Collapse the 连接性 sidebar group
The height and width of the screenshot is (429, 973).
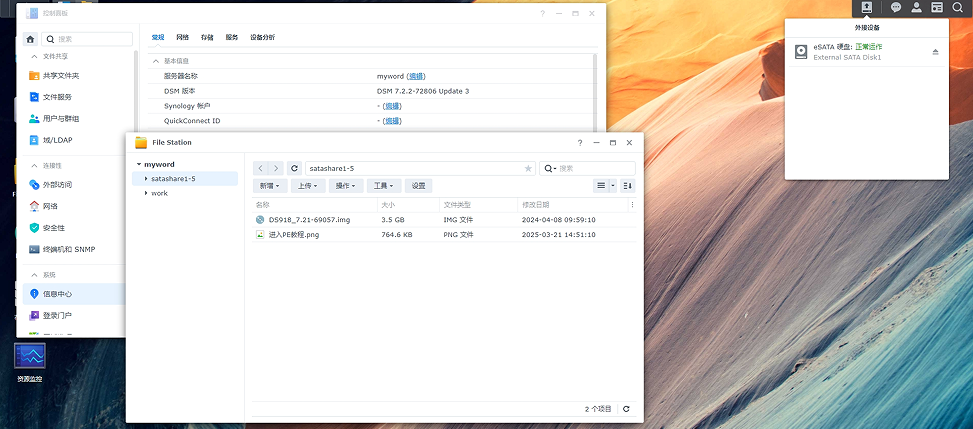[34, 166]
